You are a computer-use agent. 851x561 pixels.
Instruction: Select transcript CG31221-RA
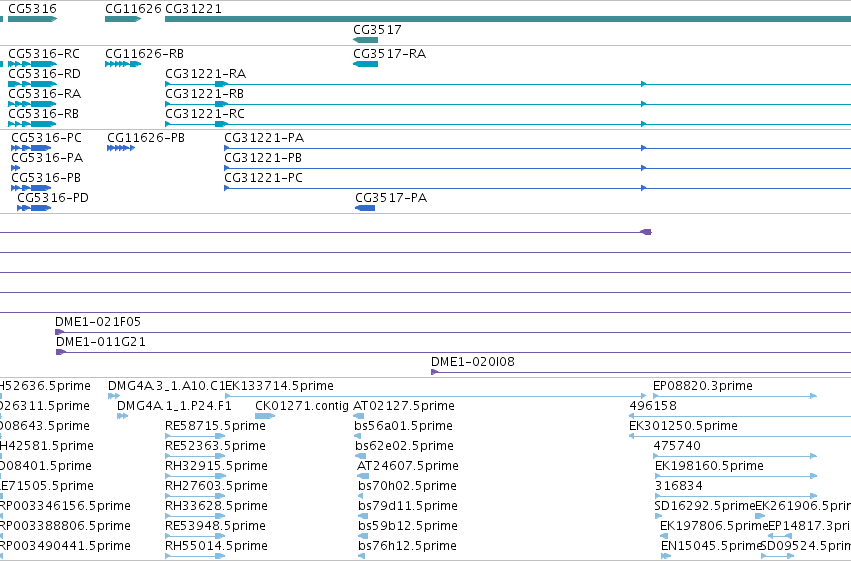(206, 74)
